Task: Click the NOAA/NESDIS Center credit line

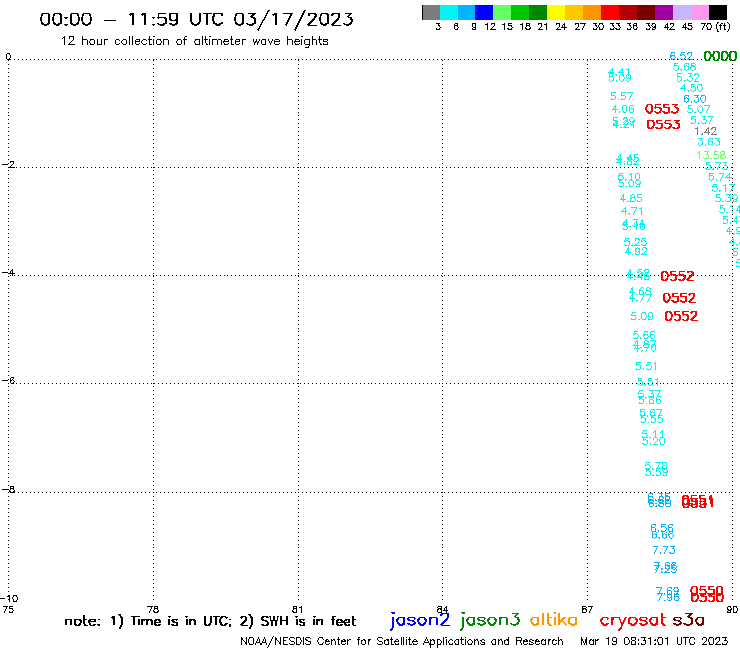Action: [x=402, y=642]
